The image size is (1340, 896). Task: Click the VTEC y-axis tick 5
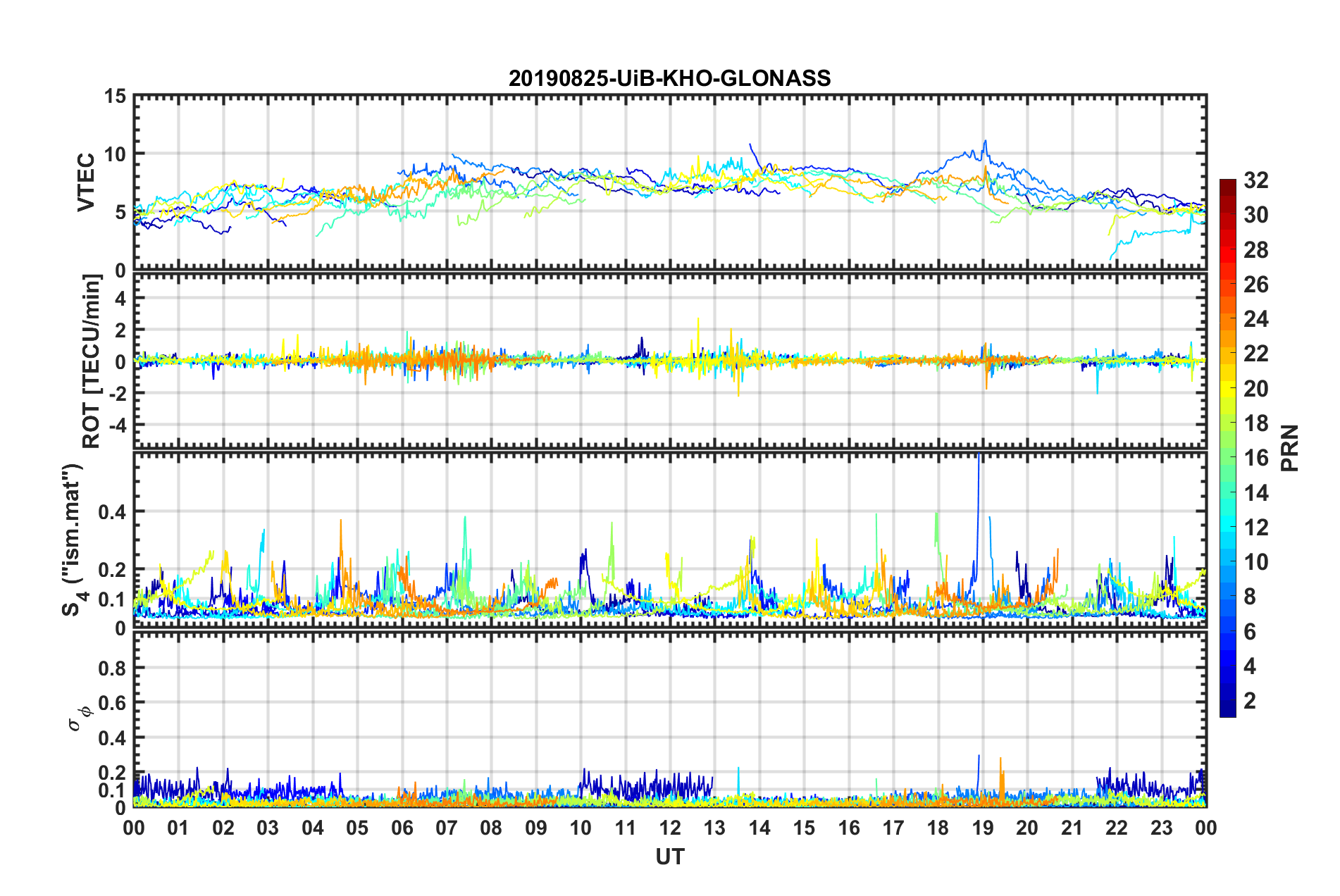pyautogui.click(x=121, y=213)
